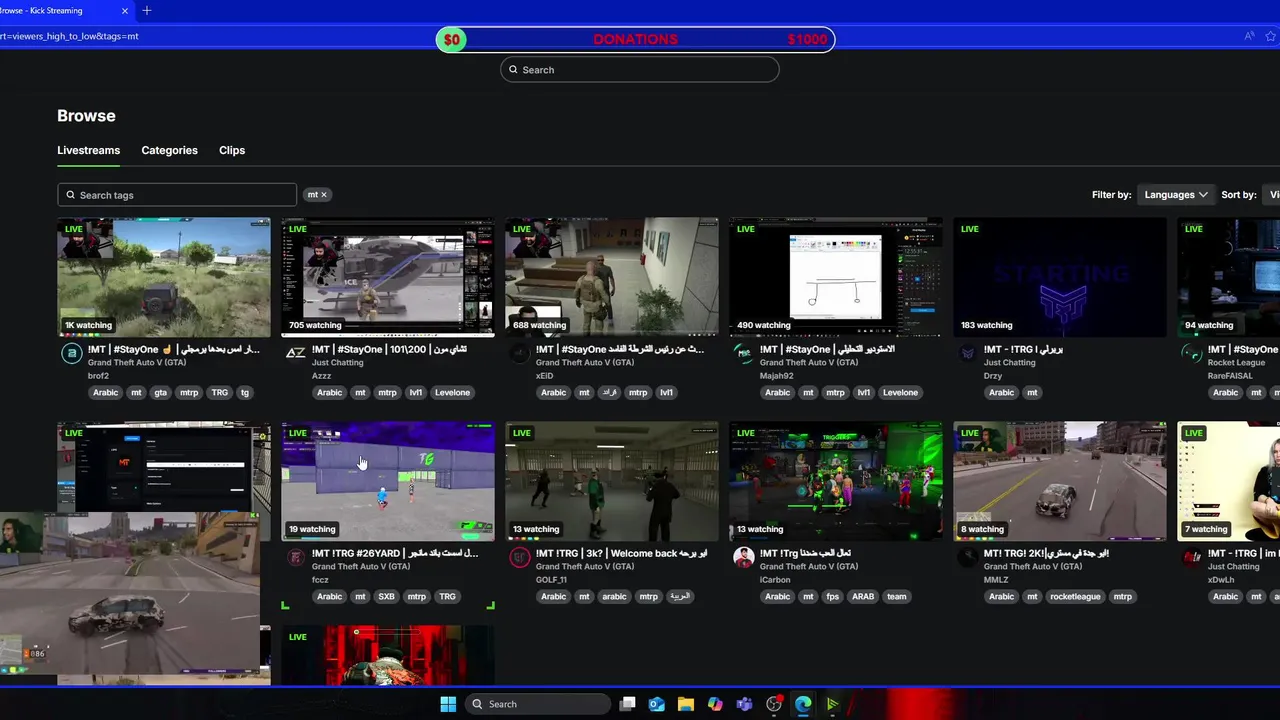Open the Sort by dropdown
Viewport: 1280px width, 720px height.
coord(1272,194)
